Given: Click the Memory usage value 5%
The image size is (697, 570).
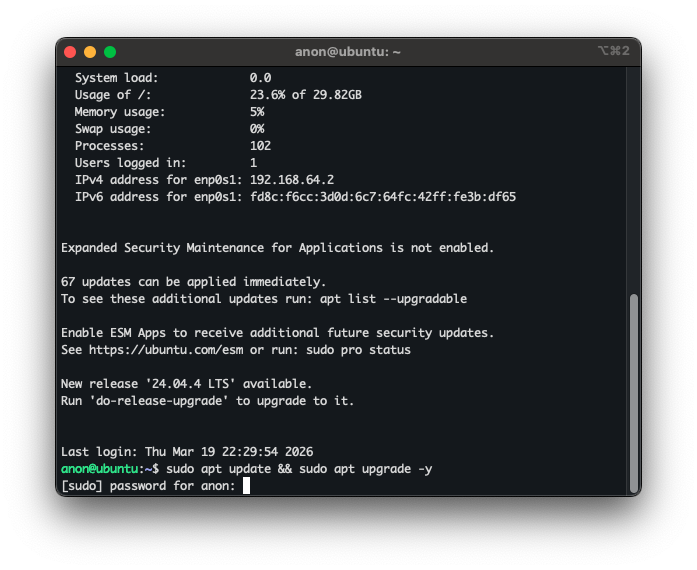Looking at the screenshot, I should pos(257,112).
